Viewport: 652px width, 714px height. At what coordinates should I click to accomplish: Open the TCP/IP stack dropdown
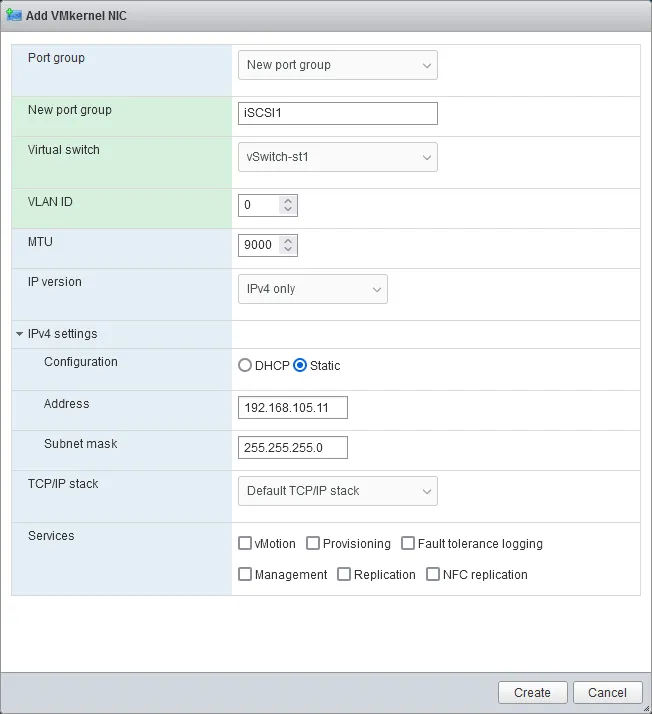coord(337,491)
